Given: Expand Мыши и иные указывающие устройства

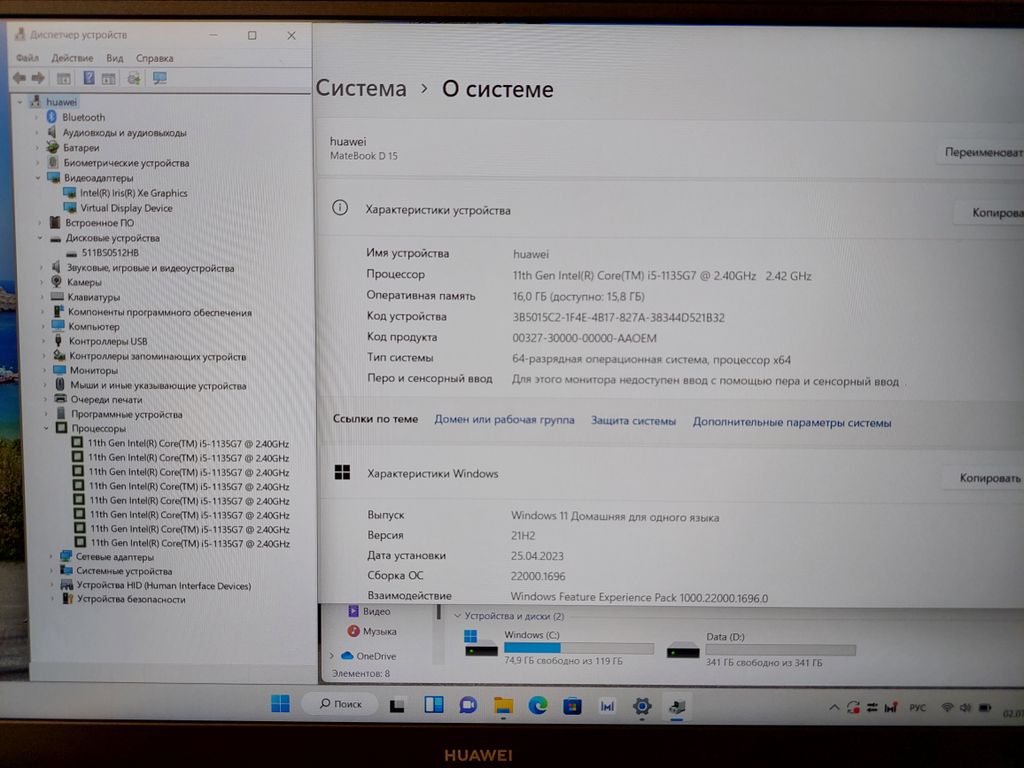Looking at the screenshot, I should [x=45, y=385].
